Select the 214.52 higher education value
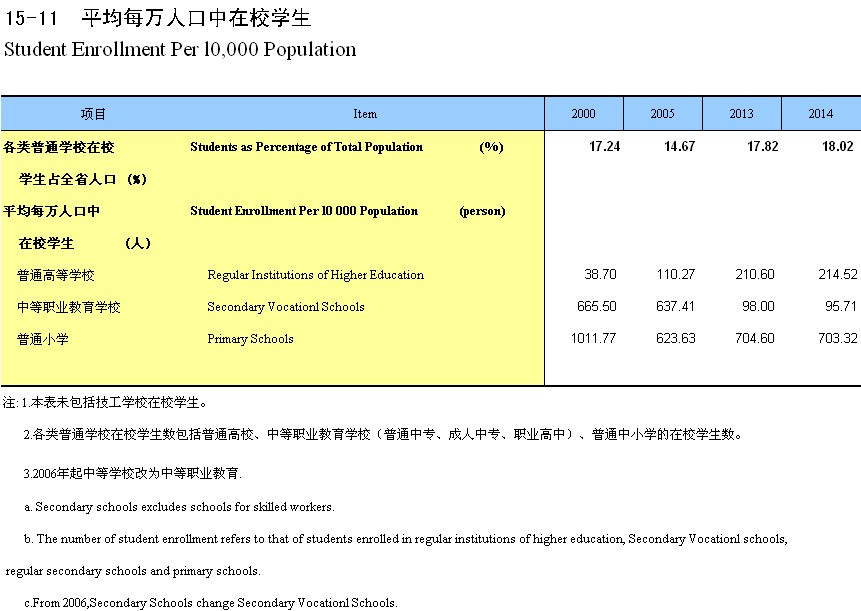 tap(836, 275)
